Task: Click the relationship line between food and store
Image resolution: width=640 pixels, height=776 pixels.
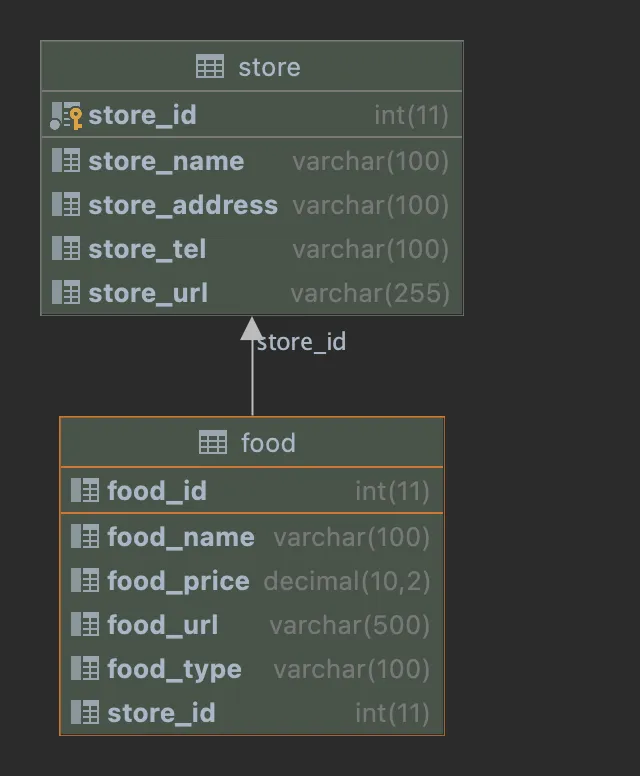Action: tap(252, 378)
